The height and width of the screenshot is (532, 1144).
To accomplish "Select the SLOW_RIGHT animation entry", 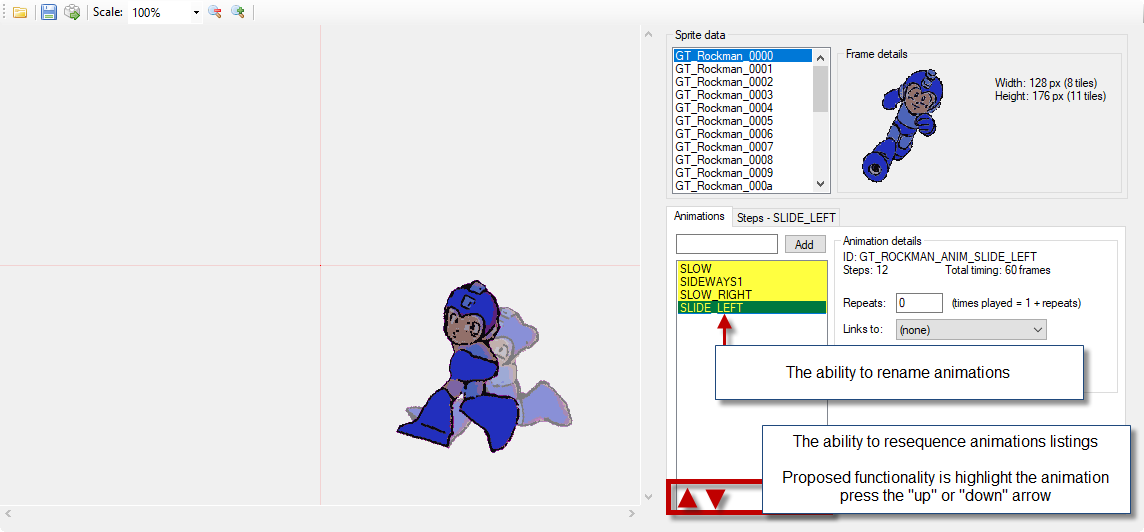I will 715,295.
